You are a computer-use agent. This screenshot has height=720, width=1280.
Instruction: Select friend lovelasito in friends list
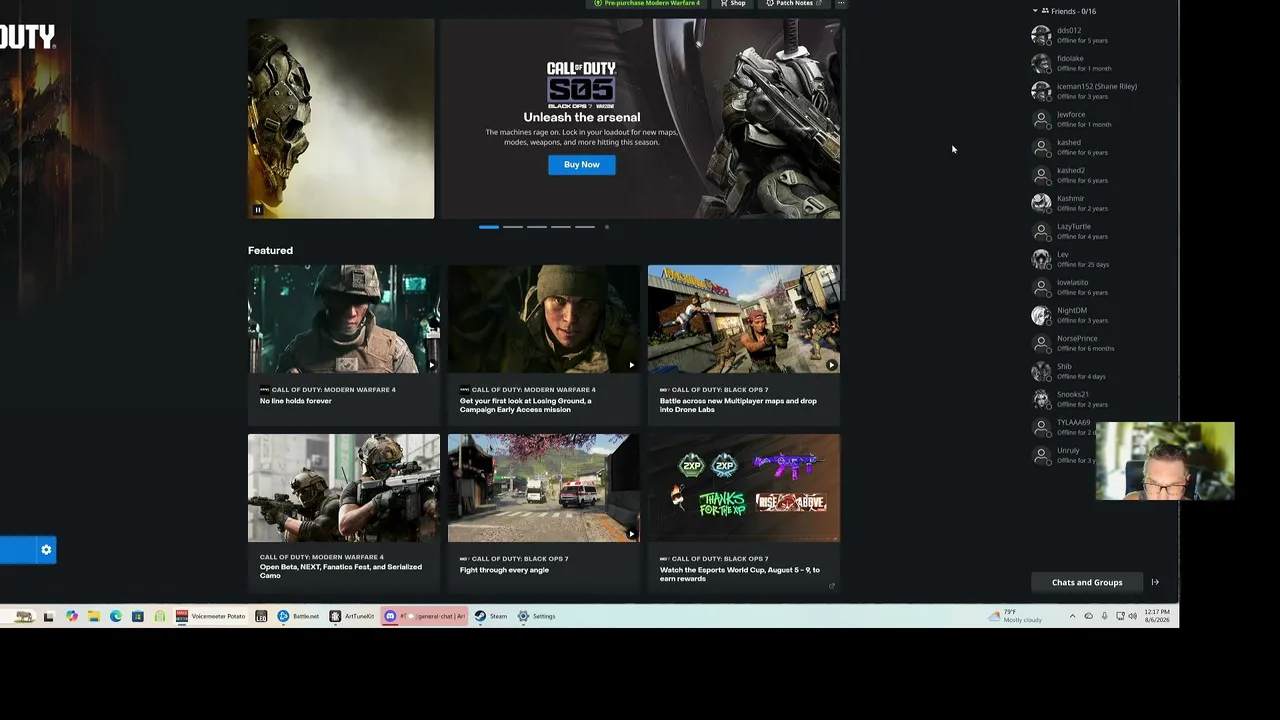click(1085, 287)
